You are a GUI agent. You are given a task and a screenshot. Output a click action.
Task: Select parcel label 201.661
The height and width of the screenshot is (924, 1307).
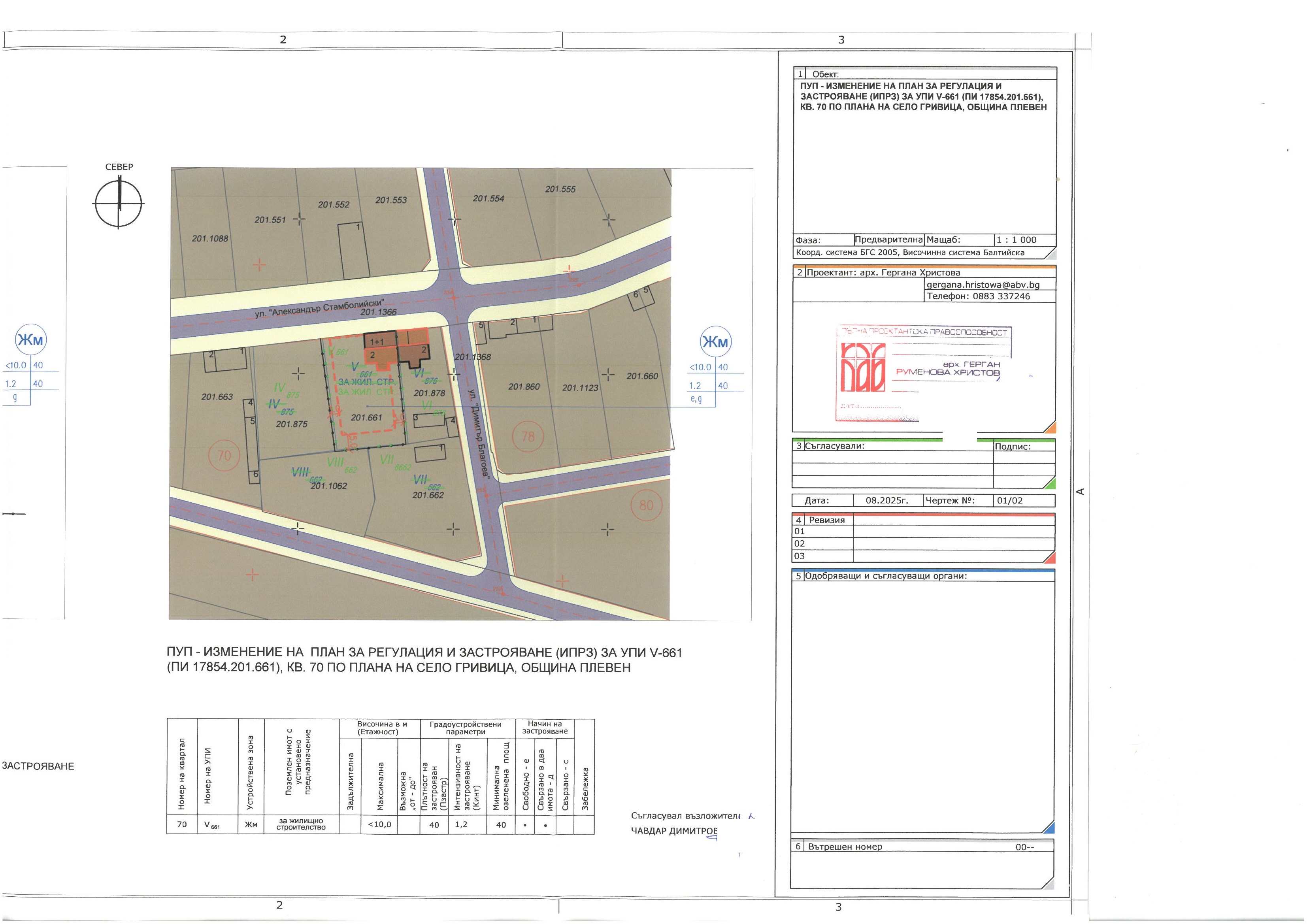367,417
